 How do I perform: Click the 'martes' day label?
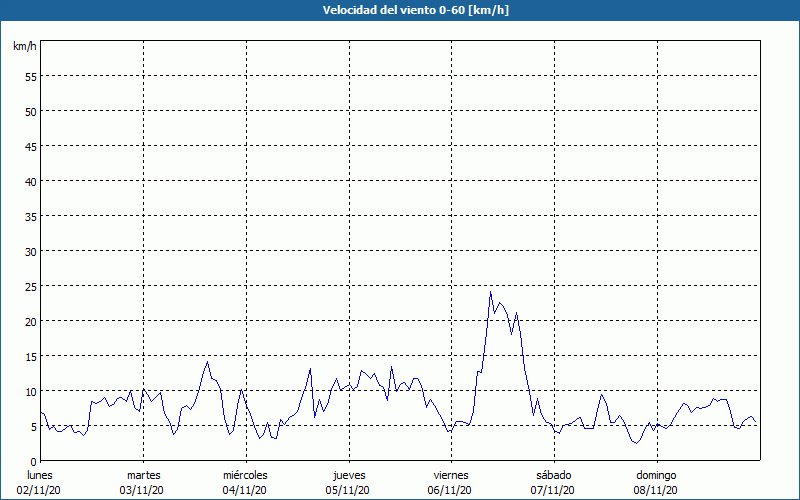click(144, 475)
